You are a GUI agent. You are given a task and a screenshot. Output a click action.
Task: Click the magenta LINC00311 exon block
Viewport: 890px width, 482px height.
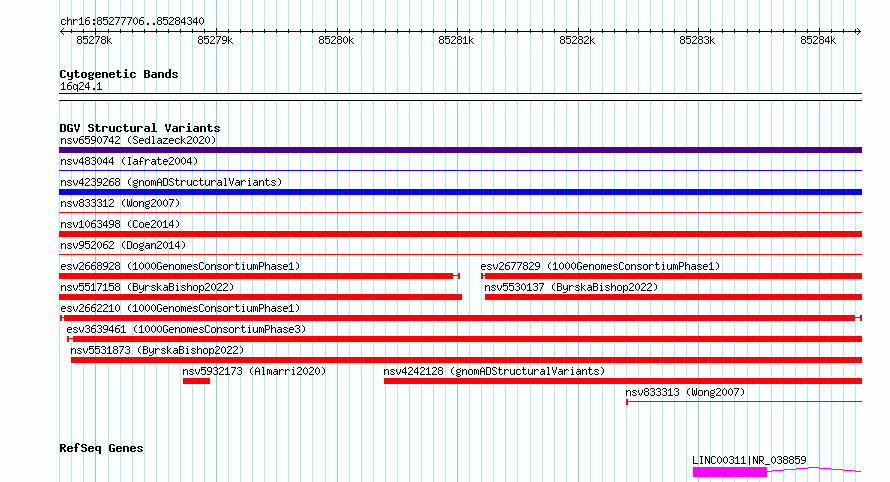[730, 472]
